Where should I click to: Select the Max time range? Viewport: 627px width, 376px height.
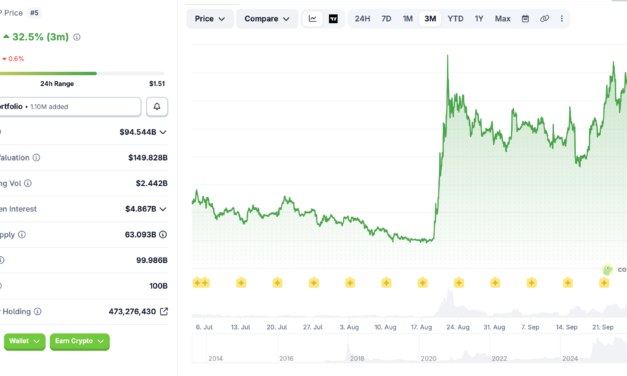pos(503,19)
